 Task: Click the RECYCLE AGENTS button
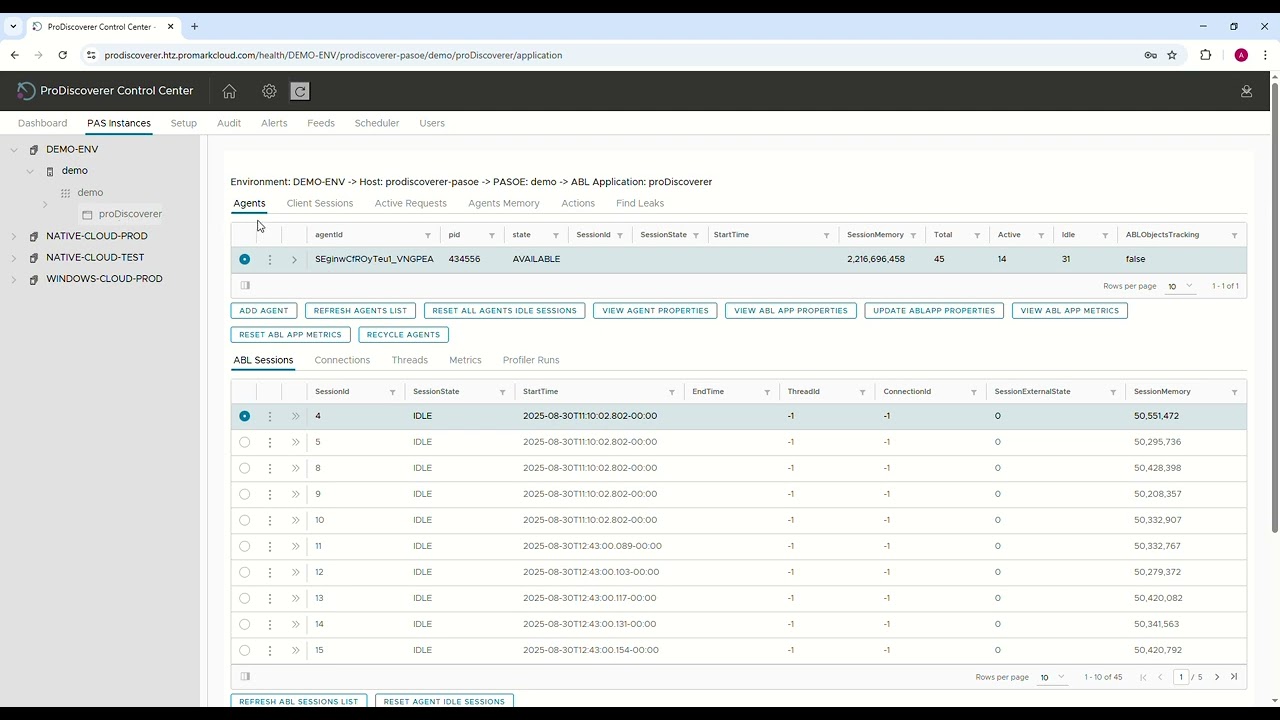(403, 335)
